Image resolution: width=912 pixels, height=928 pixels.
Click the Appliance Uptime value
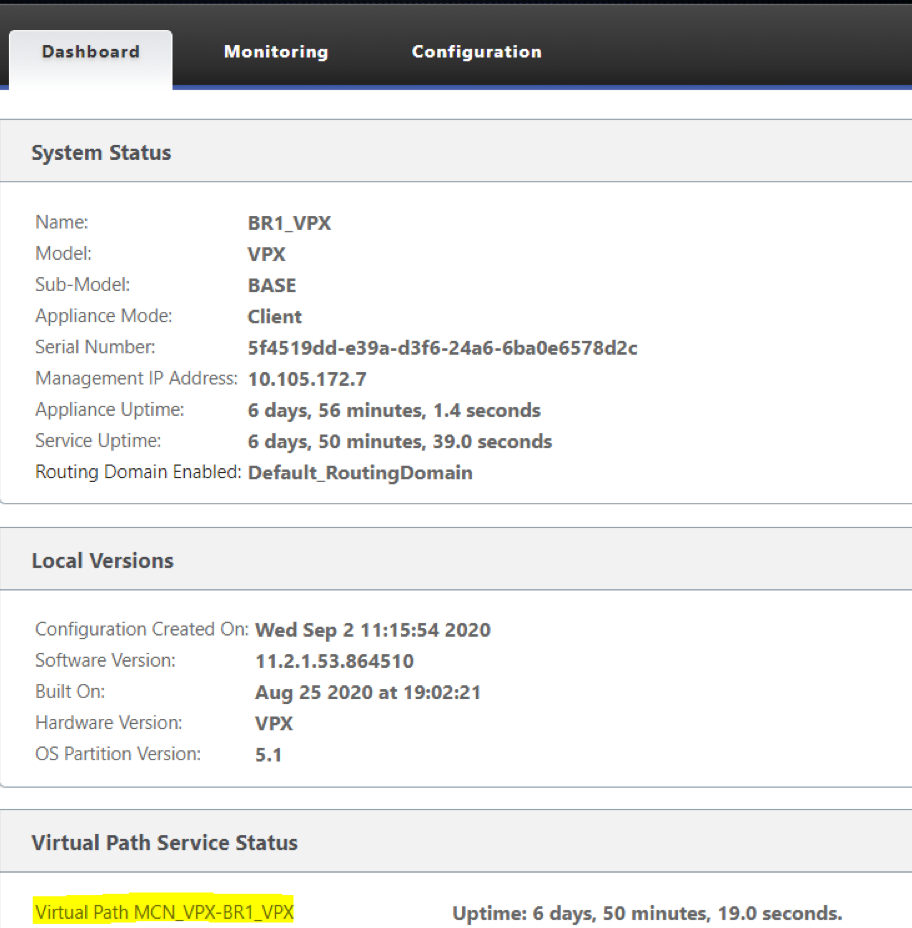pyautogui.click(x=394, y=411)
